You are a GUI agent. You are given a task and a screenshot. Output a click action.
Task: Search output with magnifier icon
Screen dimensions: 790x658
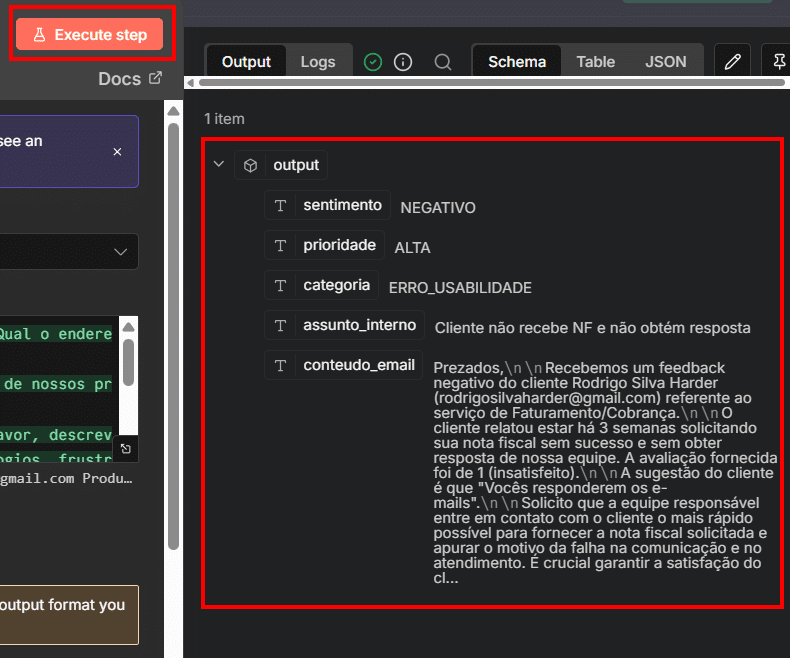point(442,62)
